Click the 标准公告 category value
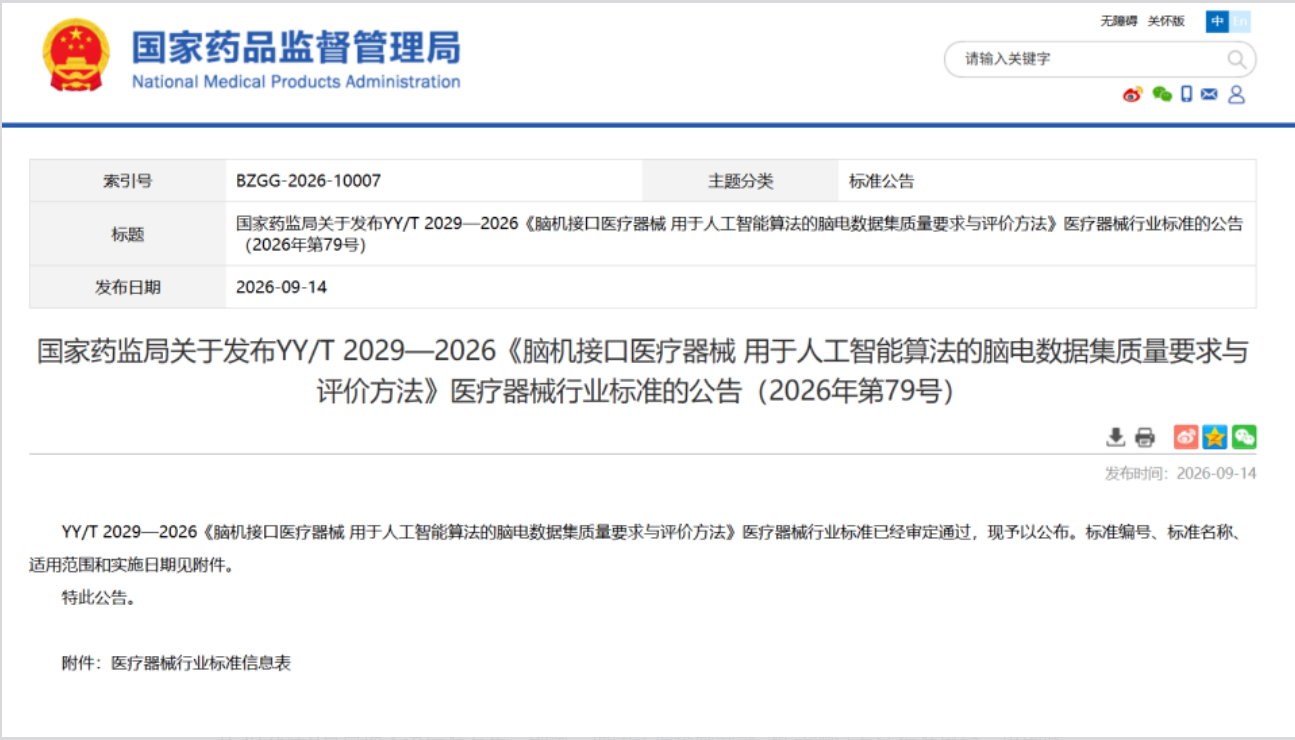 [x=882, y=181]
